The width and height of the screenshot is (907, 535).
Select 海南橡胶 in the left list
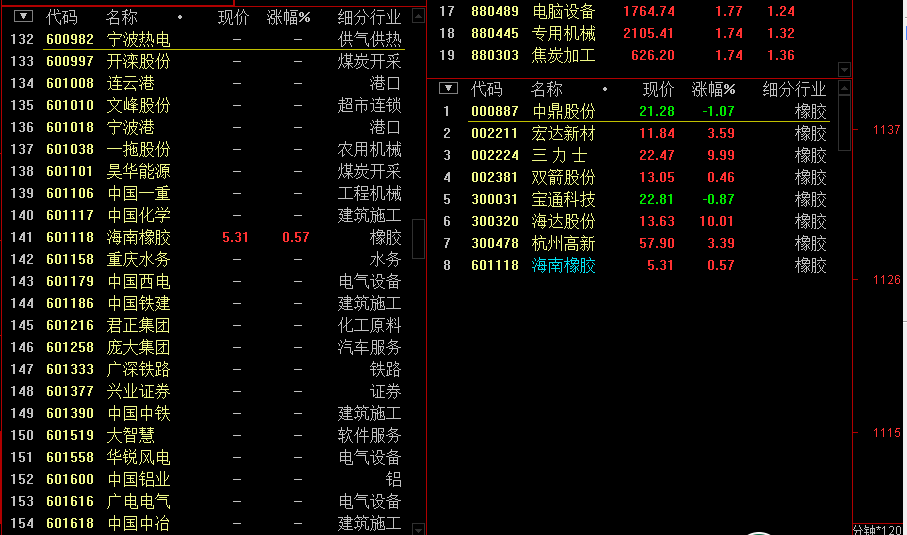[207, 237]
